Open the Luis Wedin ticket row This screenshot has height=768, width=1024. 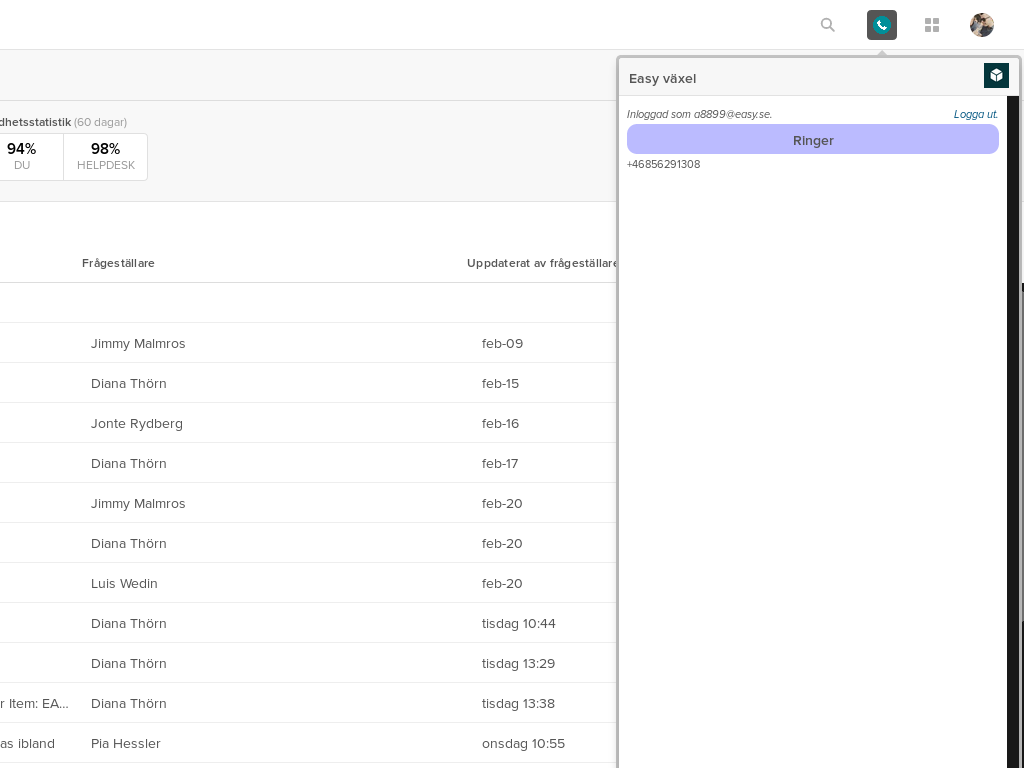pyautogui.click(x=124, y=583)
